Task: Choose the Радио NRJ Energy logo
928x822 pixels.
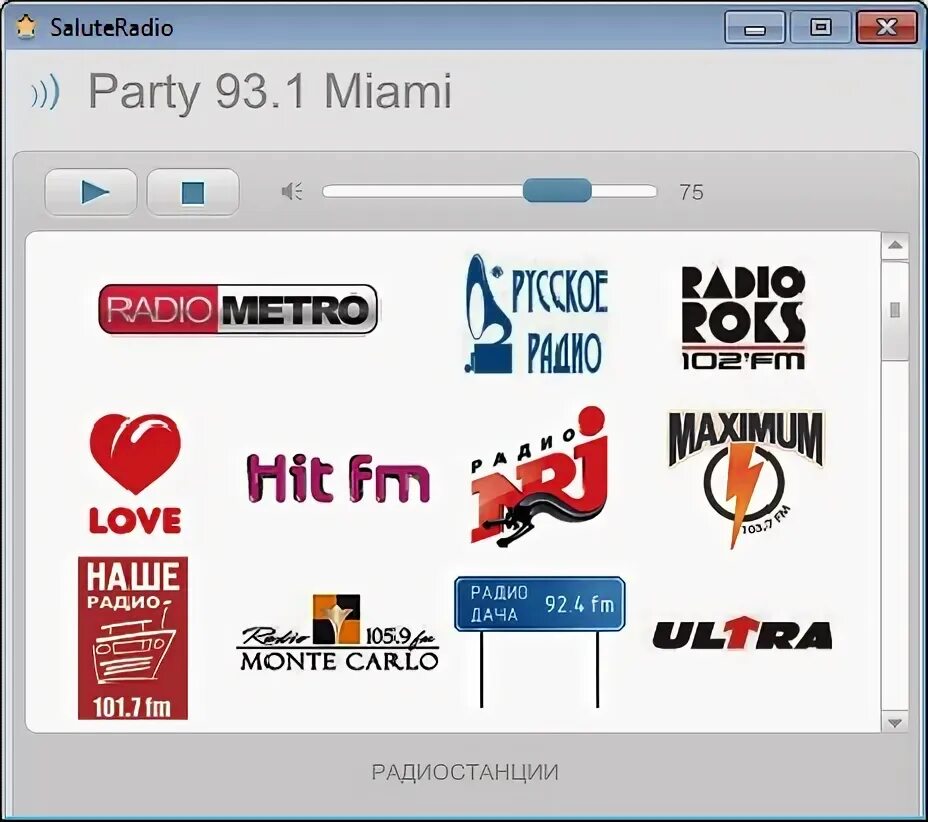Action: pyautogui.click(x=539, y=476)
